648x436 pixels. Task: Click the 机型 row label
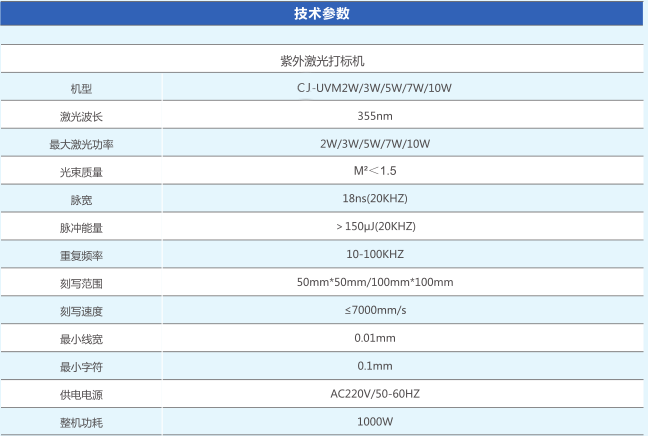coord(81,89)
